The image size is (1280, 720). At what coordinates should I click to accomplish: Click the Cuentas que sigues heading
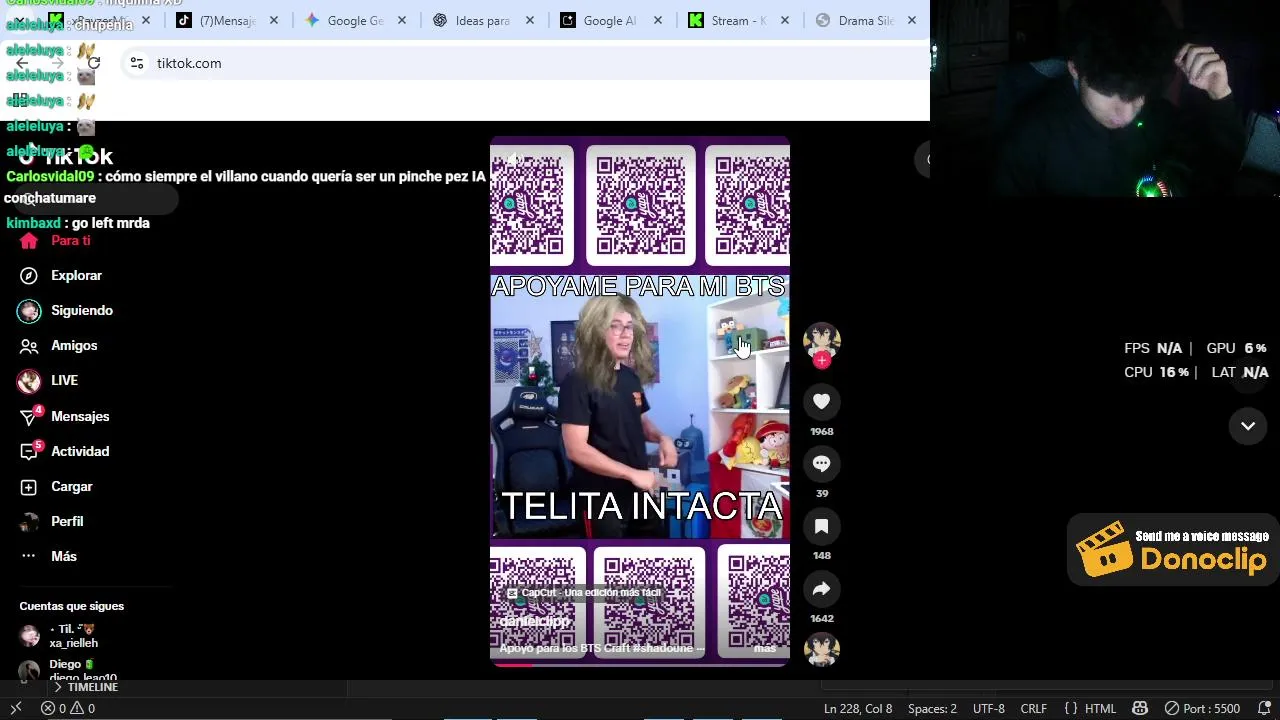[72, 606]
